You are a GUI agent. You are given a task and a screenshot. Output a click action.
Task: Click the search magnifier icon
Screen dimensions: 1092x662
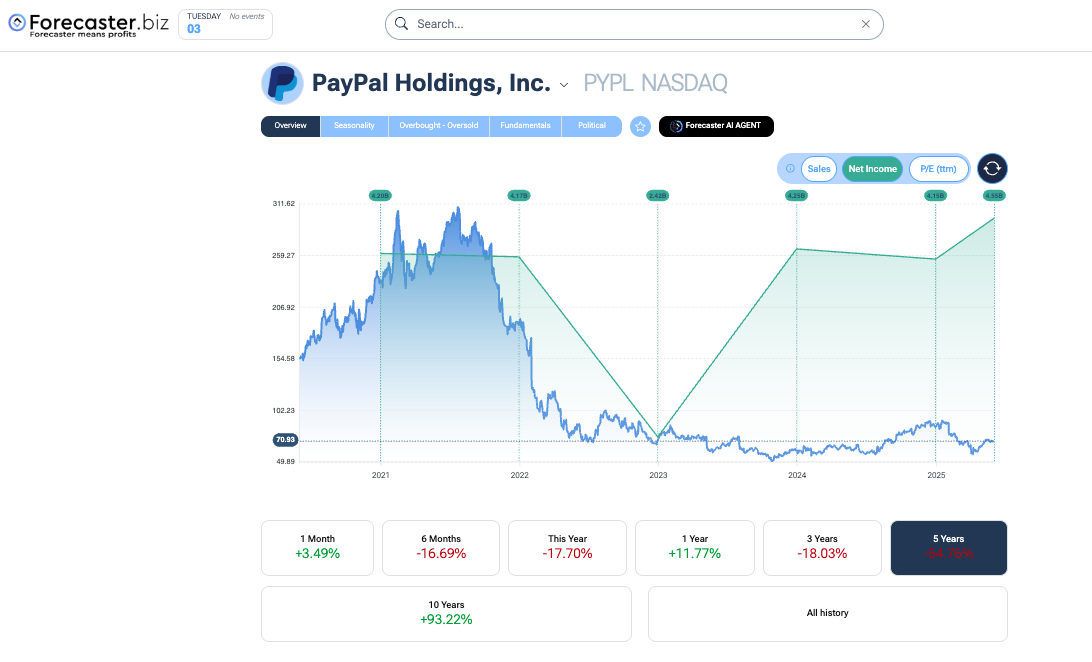(401, 24)
